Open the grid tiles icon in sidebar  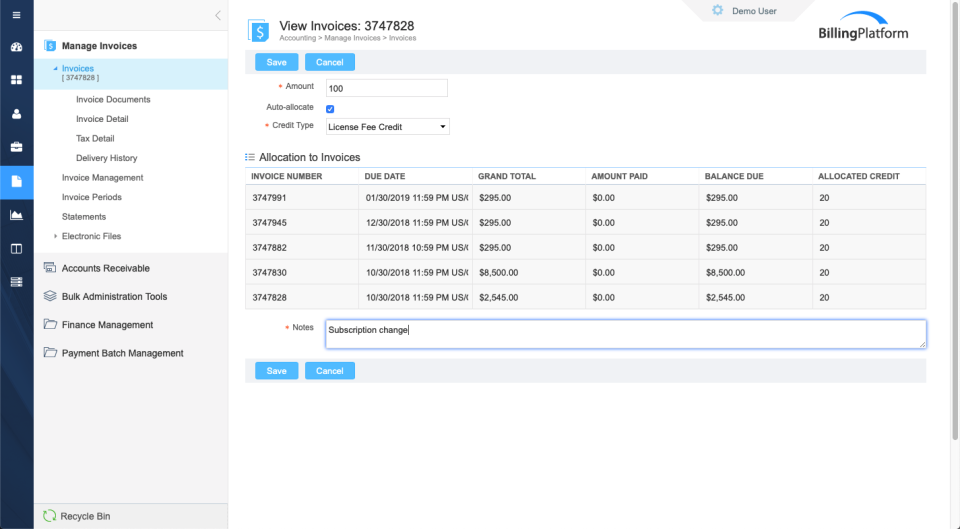coord(17,80)
